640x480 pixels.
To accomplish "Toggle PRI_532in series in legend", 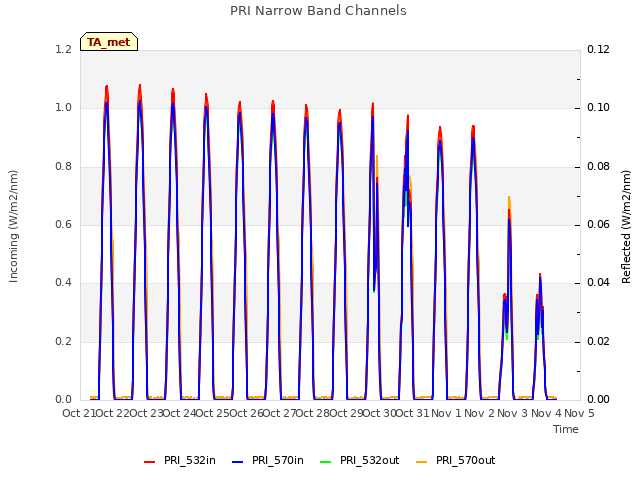I will pyautogui.click(x=180, y=460).
